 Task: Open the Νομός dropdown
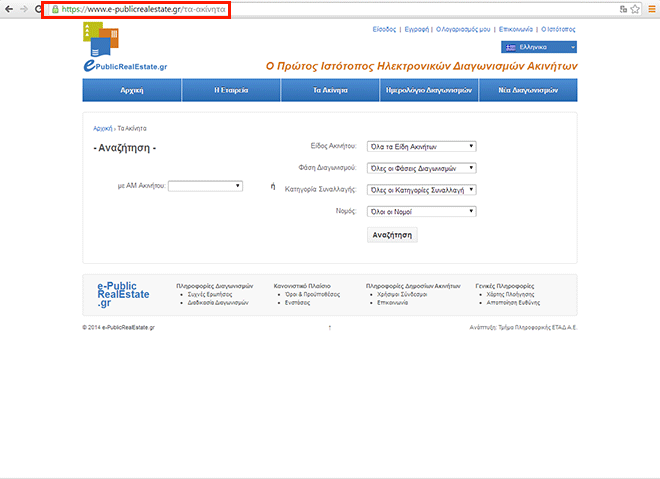[421, 211]
